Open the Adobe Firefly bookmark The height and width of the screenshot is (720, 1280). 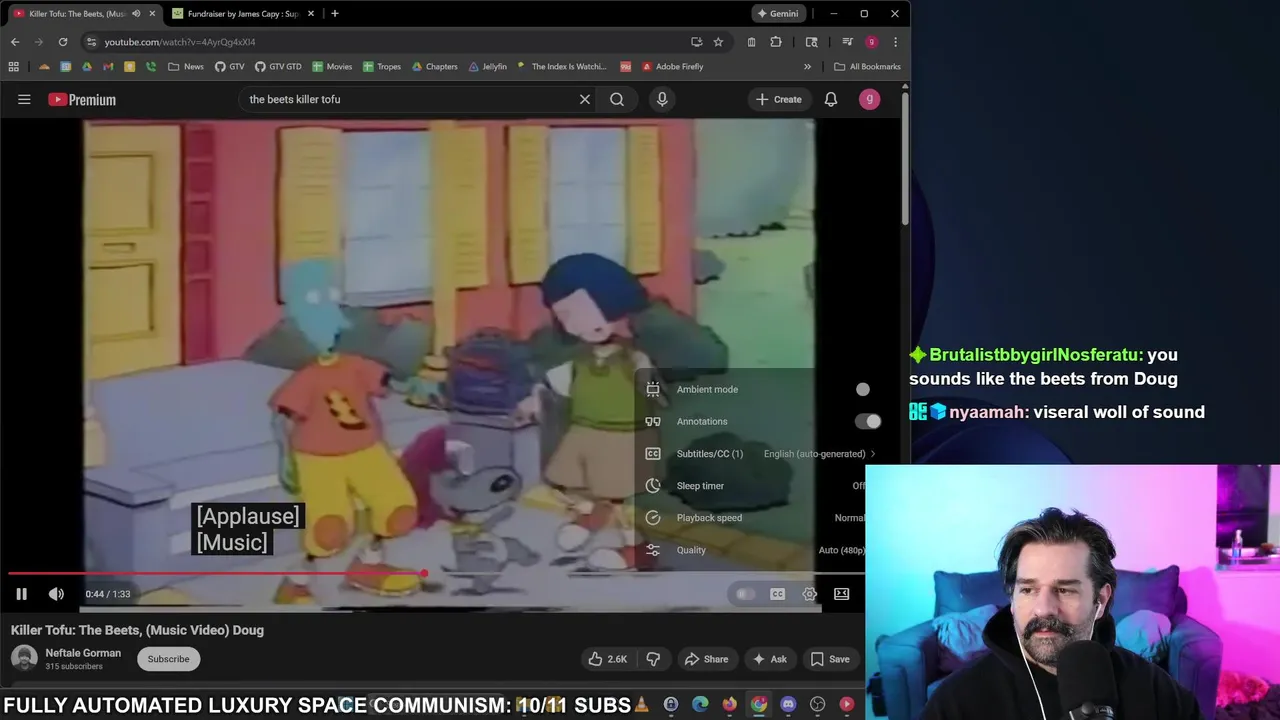(672, 67)
